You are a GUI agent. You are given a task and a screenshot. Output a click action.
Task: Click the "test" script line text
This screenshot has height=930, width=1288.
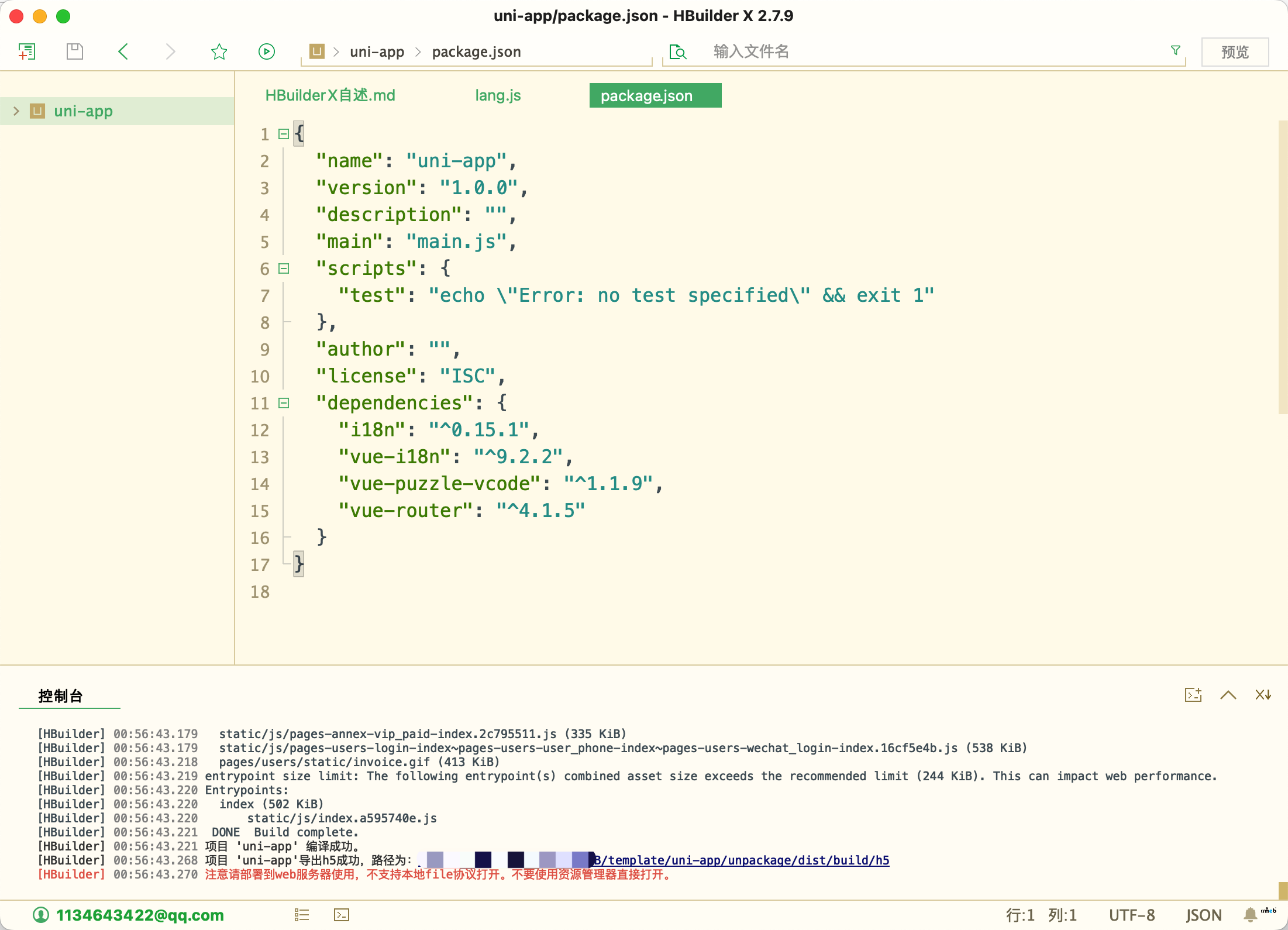point(636,295)
